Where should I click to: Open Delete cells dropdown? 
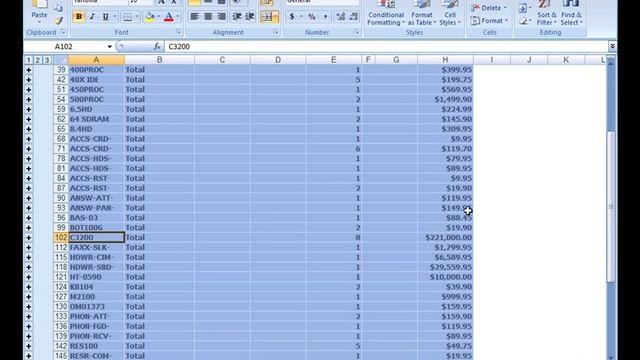[x=489, y=8]
